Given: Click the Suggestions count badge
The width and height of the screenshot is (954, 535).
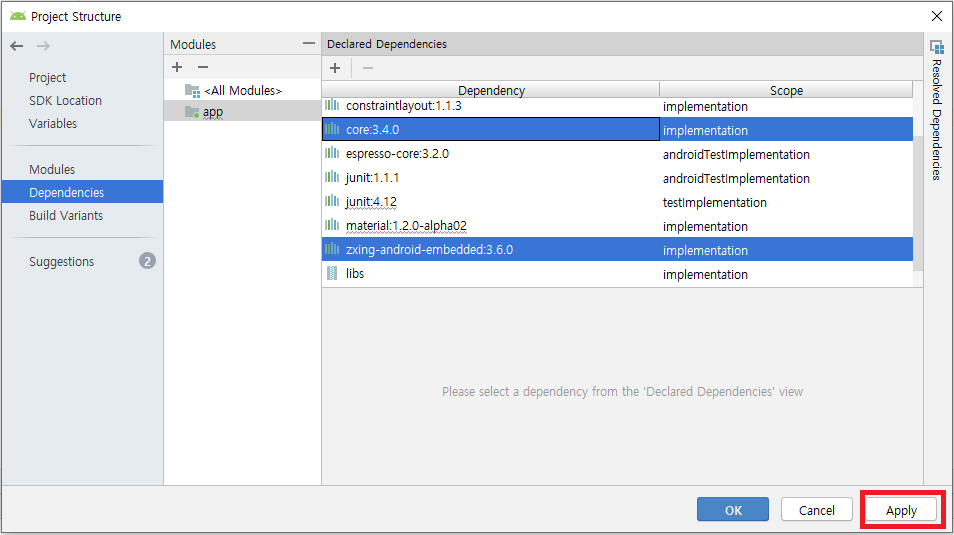Looking at the screenshot, I should [147, 261].
